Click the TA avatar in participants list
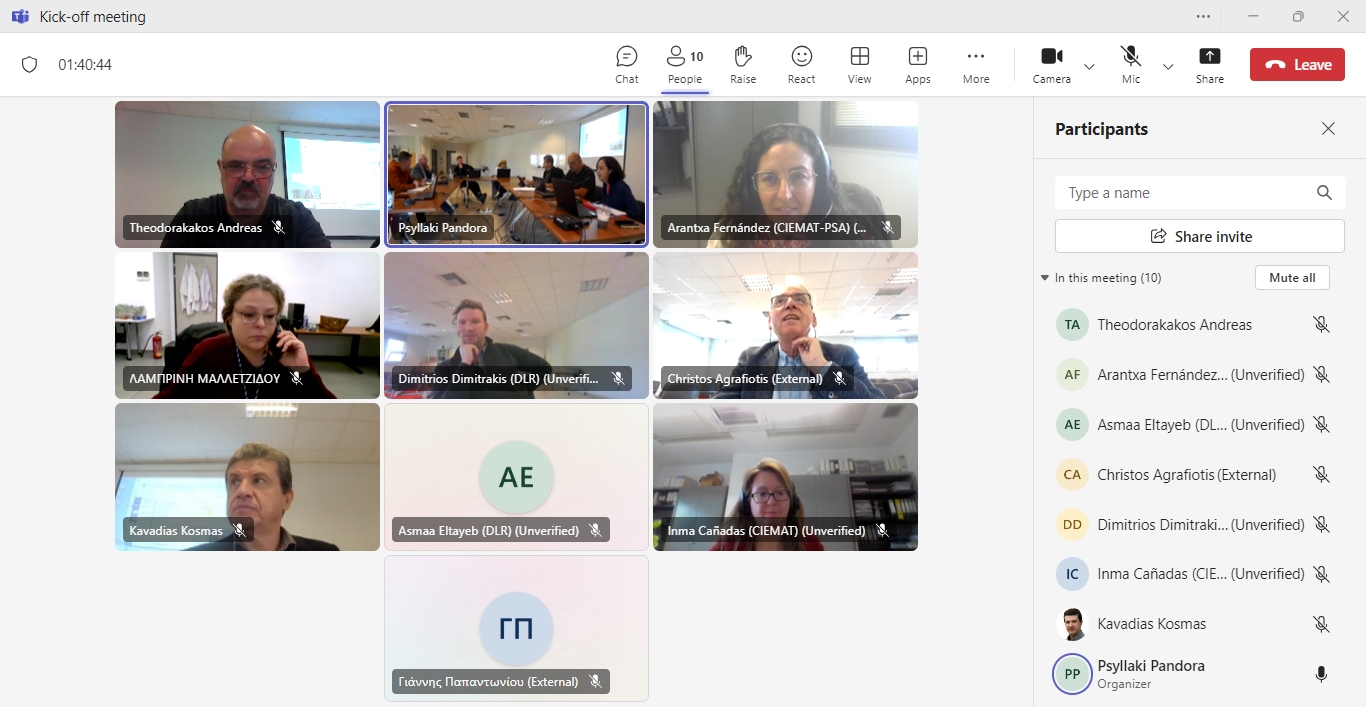Viewport: 1366px width, 707px height. 1072,325
